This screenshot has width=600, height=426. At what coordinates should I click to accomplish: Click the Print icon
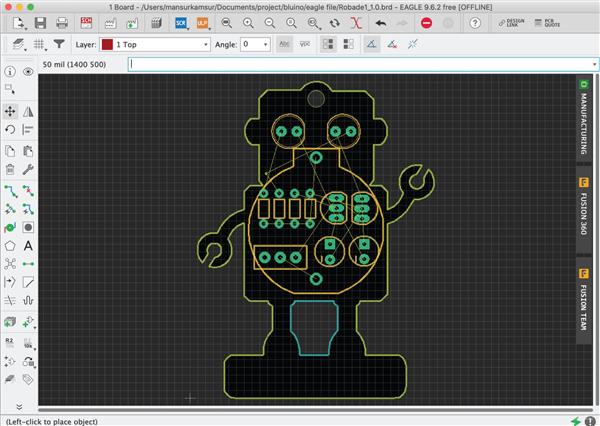[x=61, y=22]
